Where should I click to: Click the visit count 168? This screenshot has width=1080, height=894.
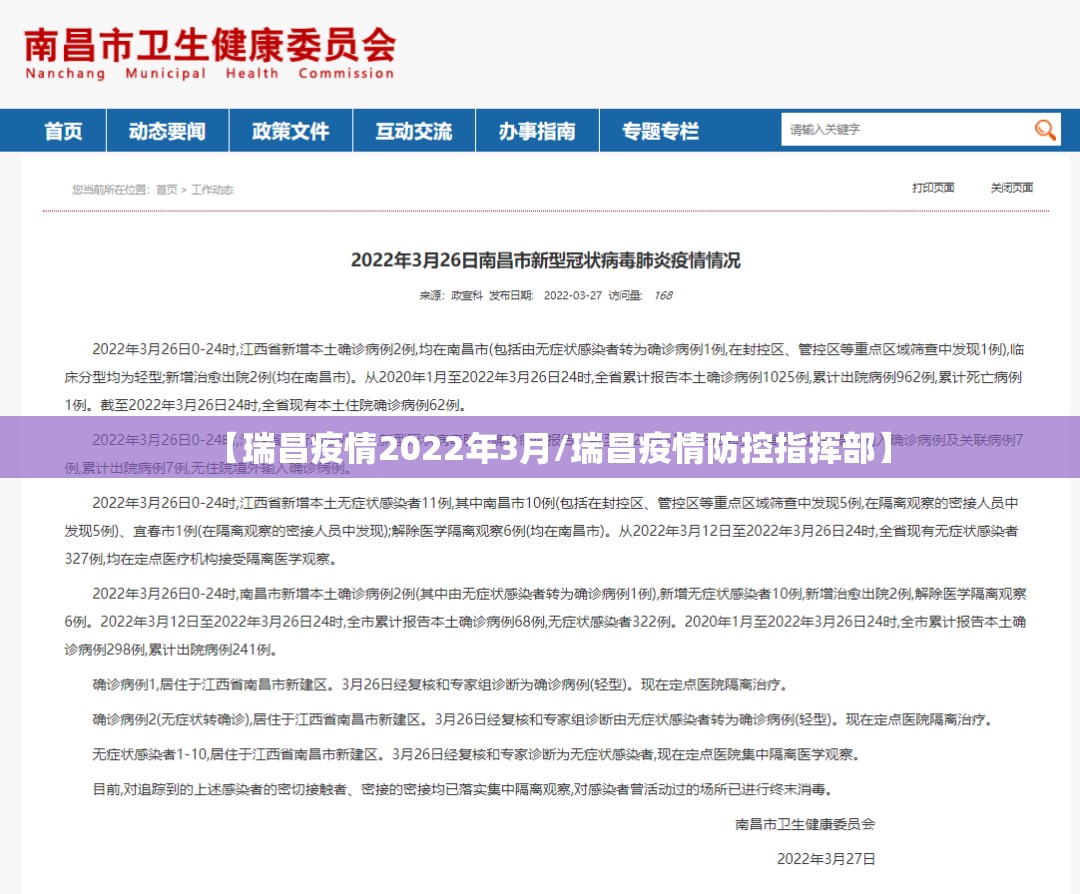(663, 295)
